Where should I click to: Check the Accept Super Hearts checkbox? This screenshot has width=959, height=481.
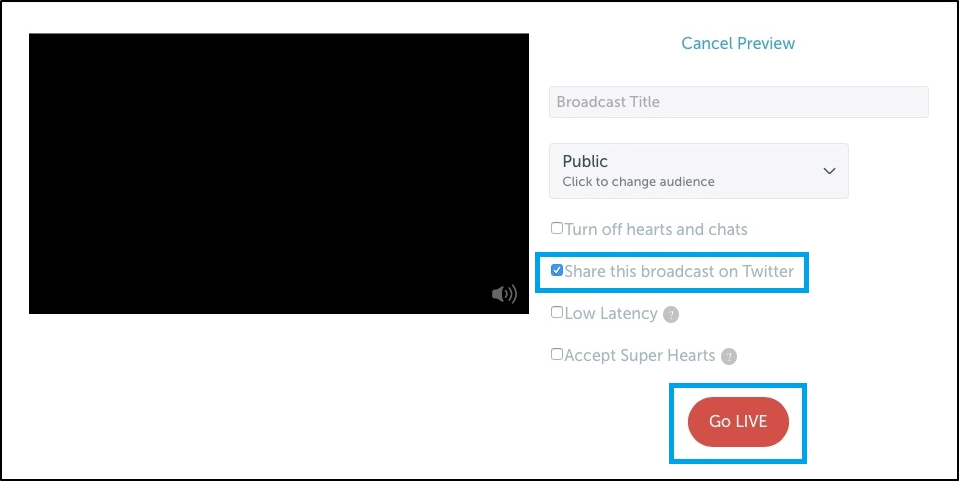(557, 354)
